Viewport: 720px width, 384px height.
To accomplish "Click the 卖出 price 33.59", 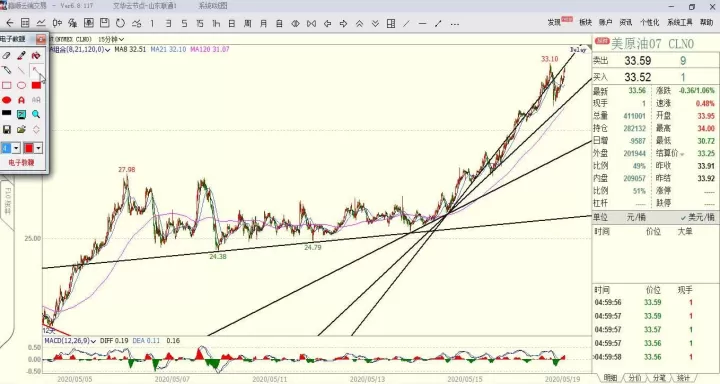I will [x=637, y=61].
